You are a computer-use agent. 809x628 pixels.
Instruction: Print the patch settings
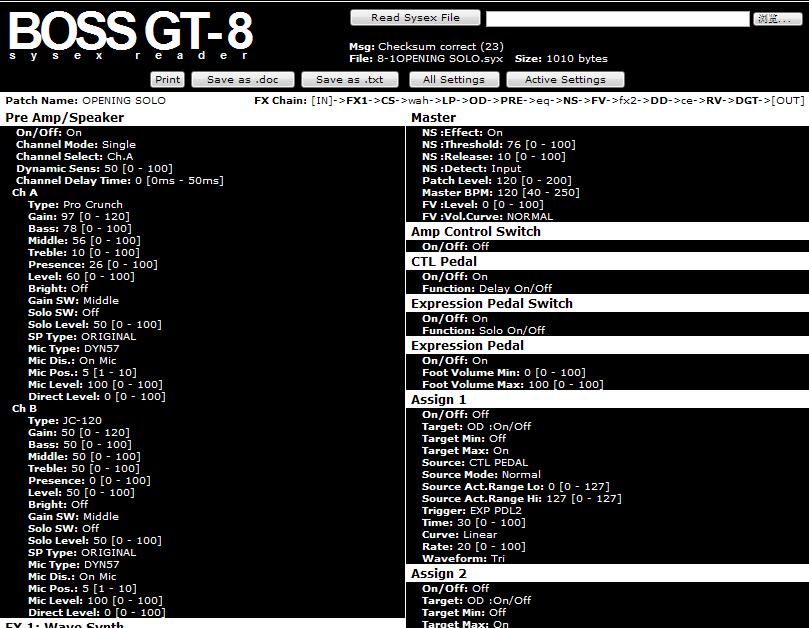(168, 79)
